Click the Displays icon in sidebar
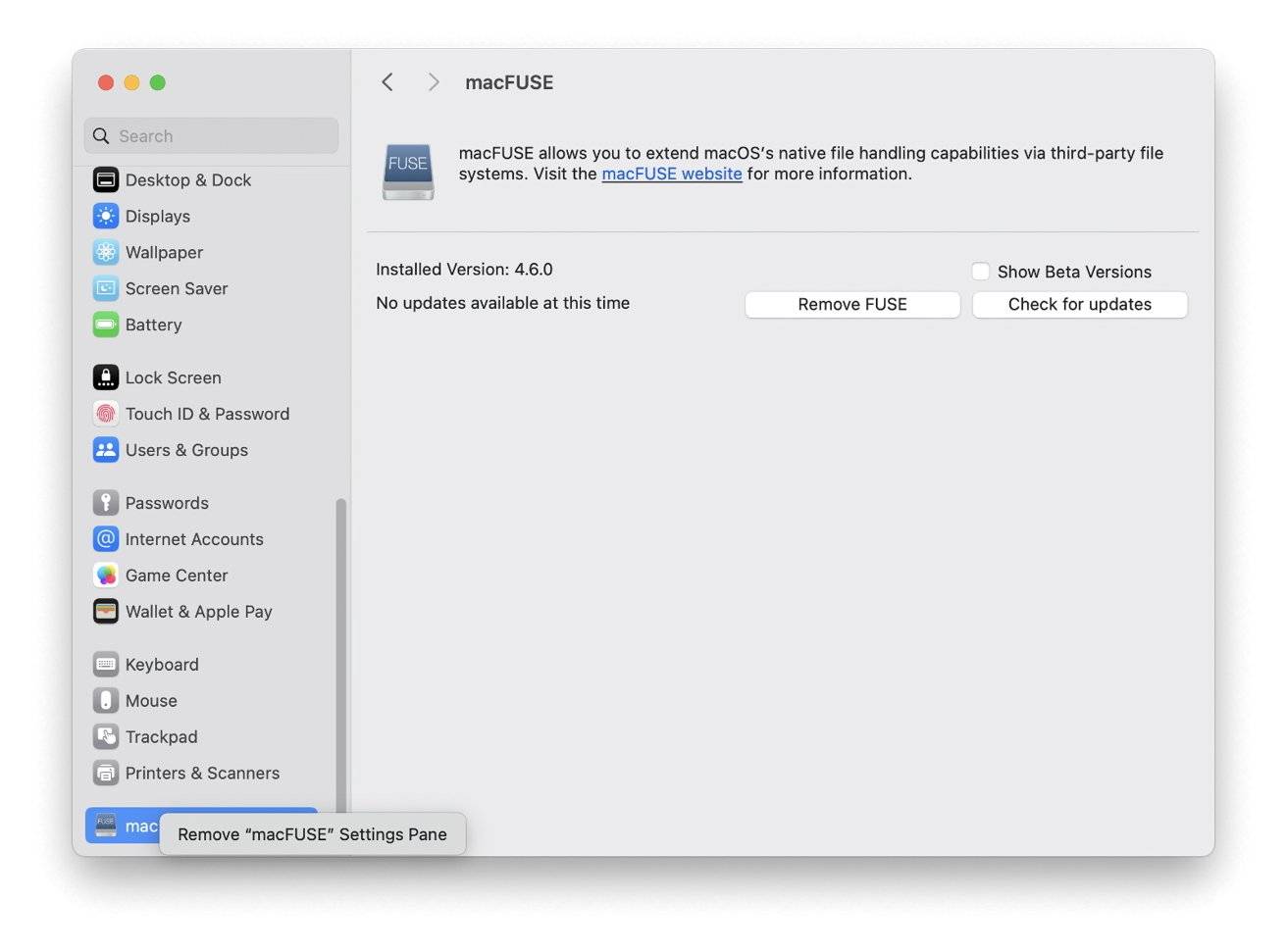This screenshot has height=952, width=1287. pyautogui.click(x=106, y=217)
